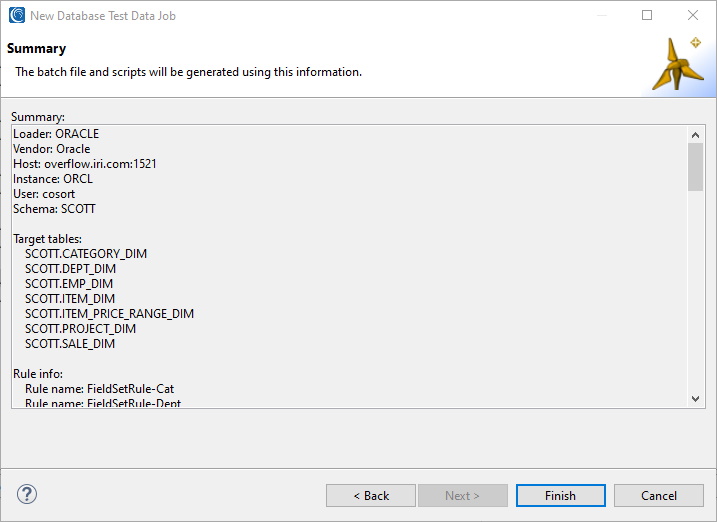Click the SCOTT.ITEM_PRICE_RANGE_DIM line in summary
The width and height of the screenshot is (717, 522).
[109, 314]
